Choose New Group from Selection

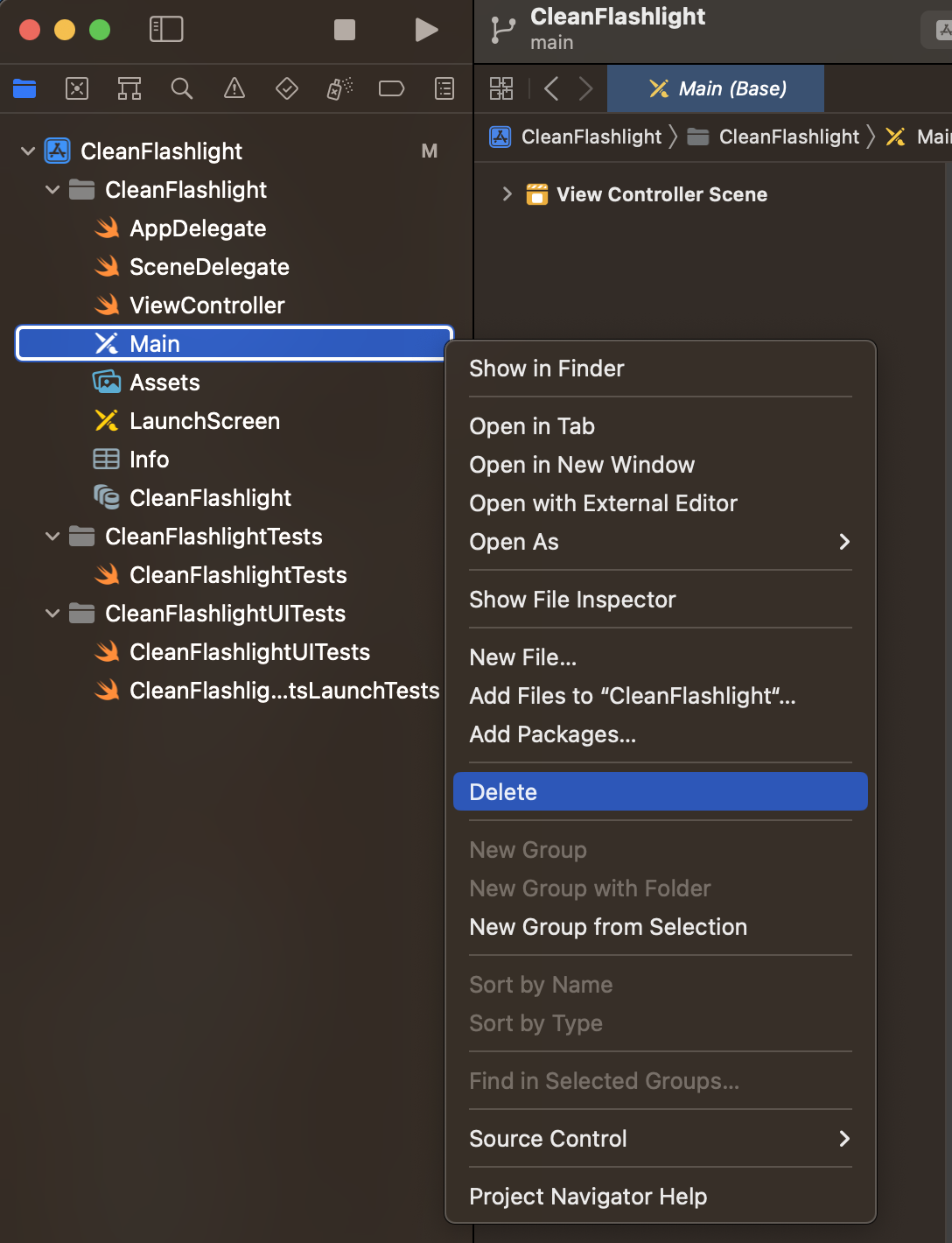pyautogui.click(x=661, y=927)
